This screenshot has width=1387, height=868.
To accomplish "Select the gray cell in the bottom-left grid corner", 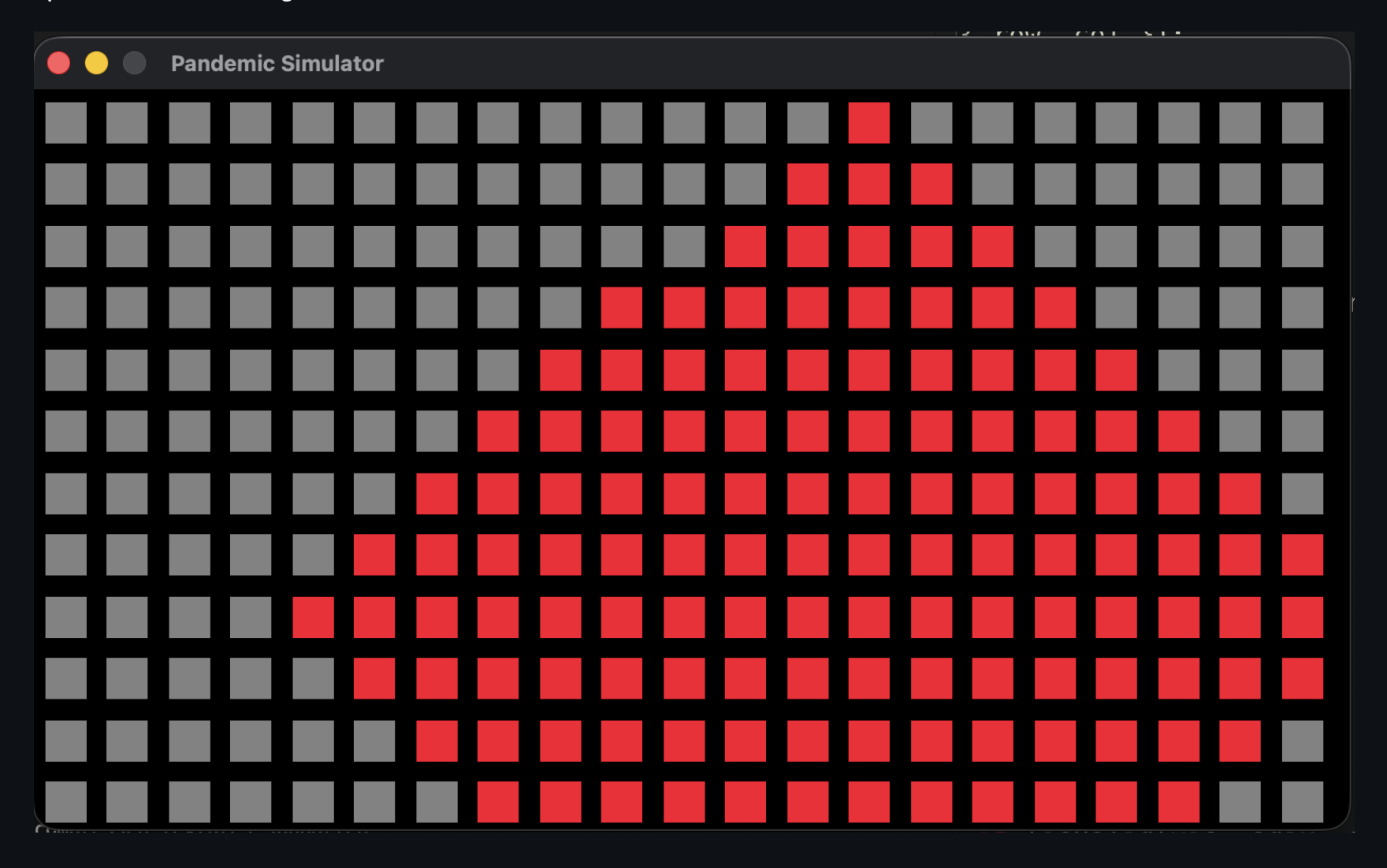I will pos(65,801).
